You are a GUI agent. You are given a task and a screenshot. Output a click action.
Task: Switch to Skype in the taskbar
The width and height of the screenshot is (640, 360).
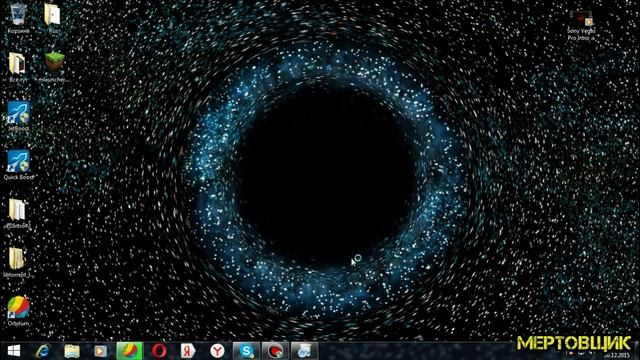click(x=246, y=351)
